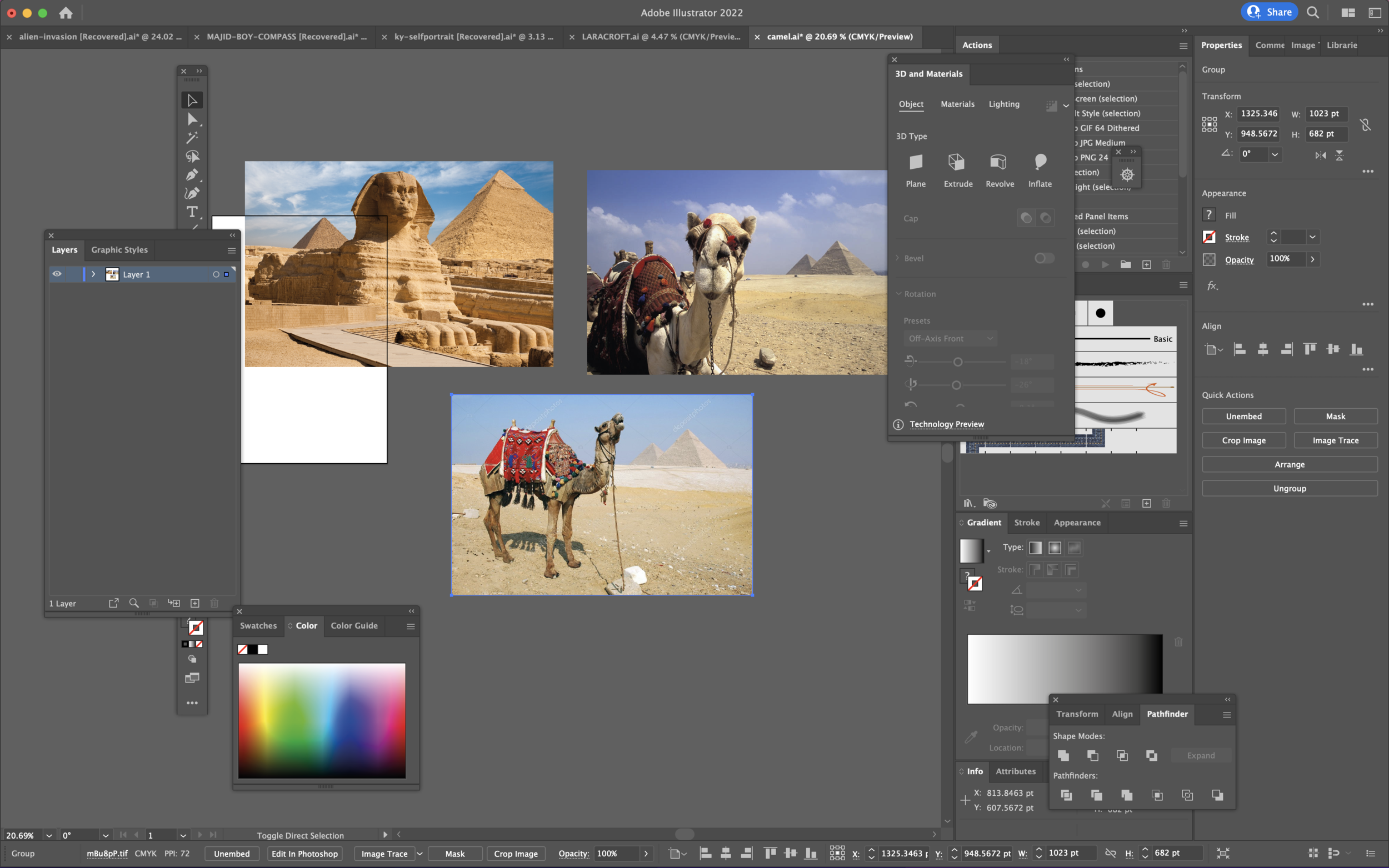Click Edit In Photoshop button
The width and height of the screenshot is (1389, 868).
304,854
